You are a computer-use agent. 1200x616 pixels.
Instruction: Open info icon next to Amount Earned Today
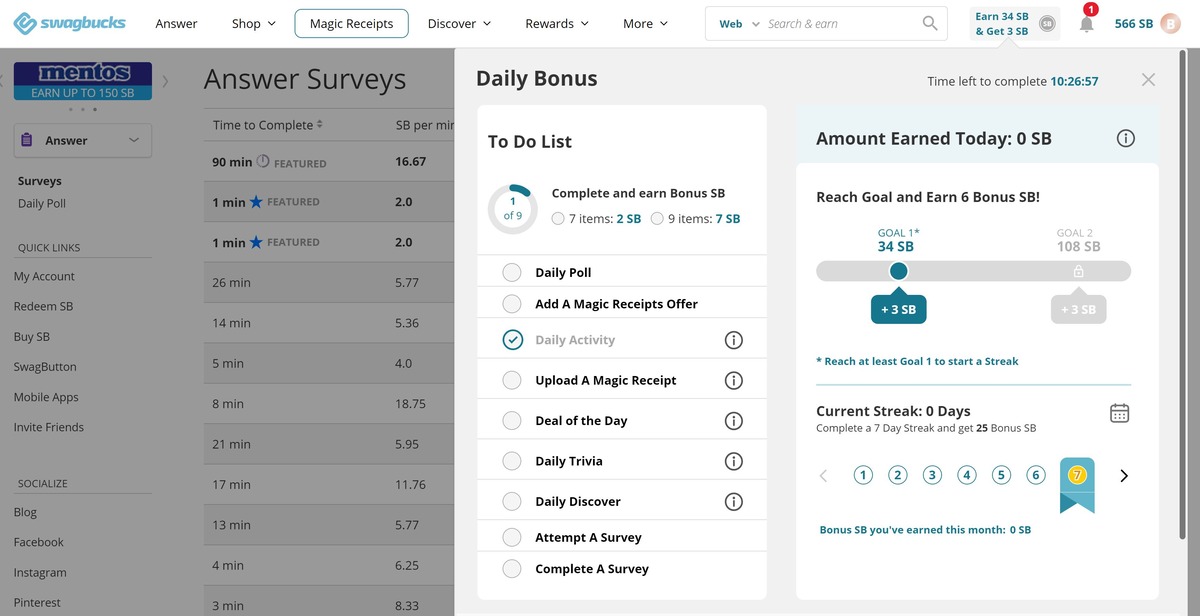(x=1125, y=139)
